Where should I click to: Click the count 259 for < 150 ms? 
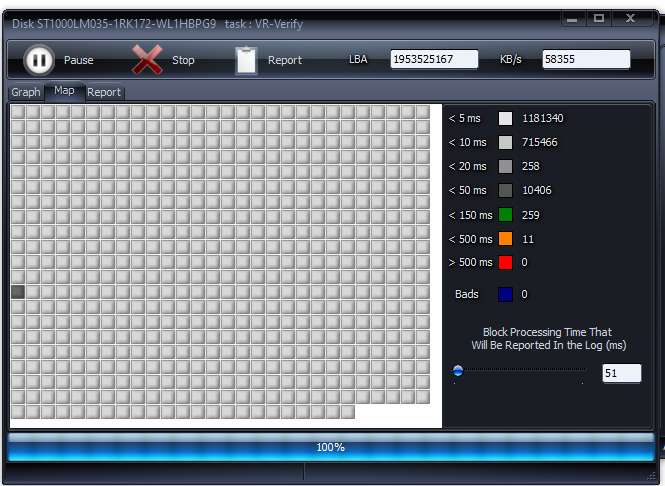[531, 215]
